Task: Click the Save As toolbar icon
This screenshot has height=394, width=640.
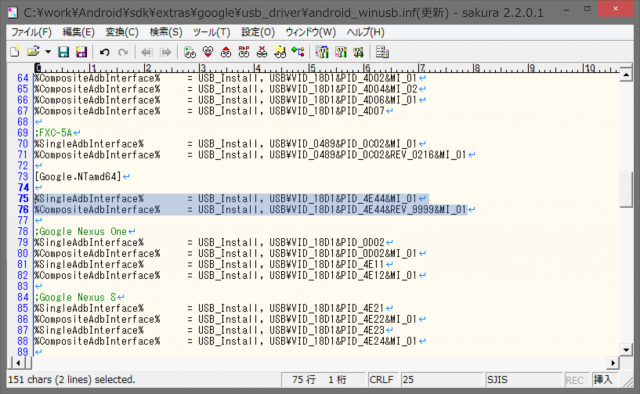Action: (x=81, y=52)
